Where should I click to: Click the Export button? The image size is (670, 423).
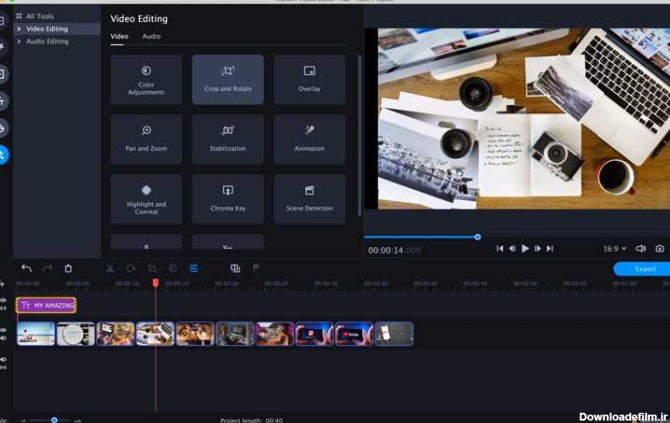pos(641,268)
